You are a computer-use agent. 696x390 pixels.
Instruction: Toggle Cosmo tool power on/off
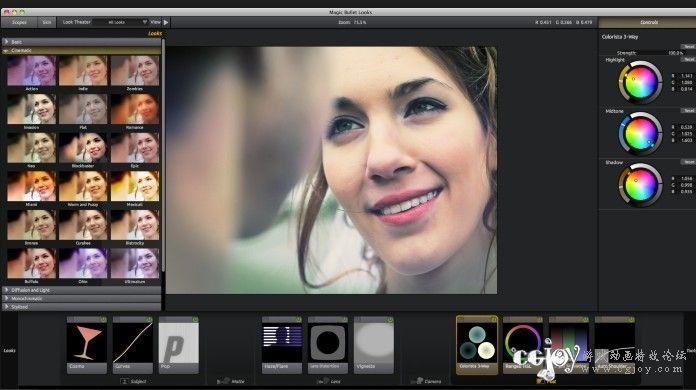point(103,319)
